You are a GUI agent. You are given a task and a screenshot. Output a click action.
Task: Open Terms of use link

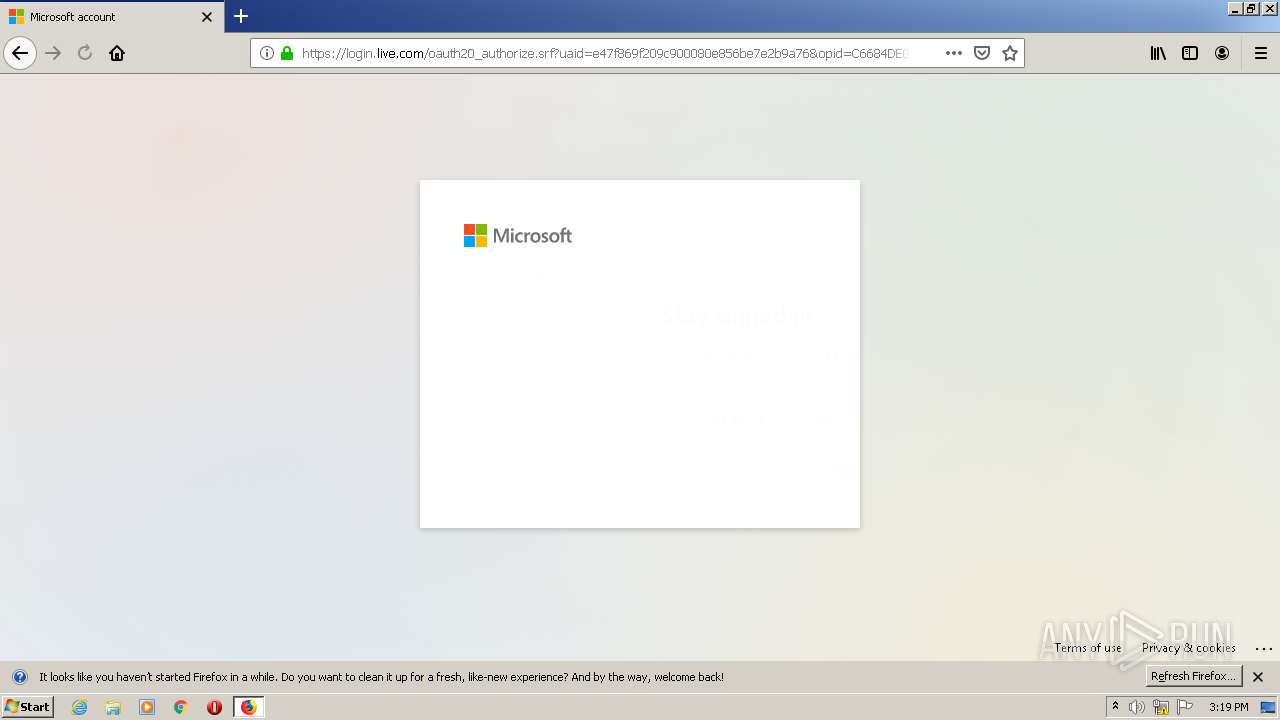(1088, 648)
